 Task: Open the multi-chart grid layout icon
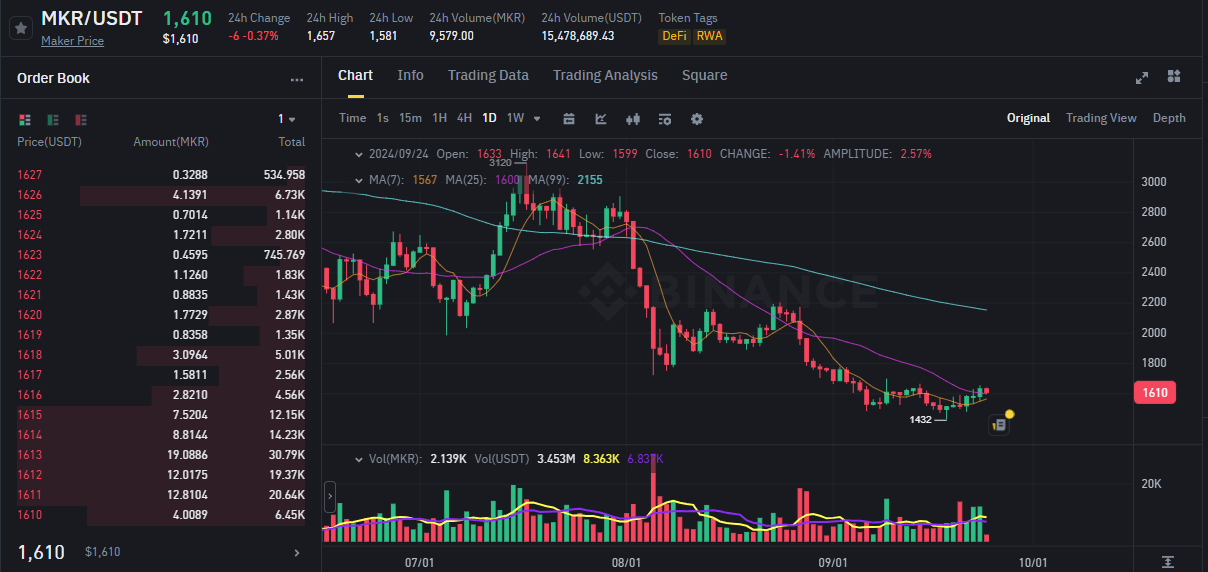(x=1174, y=77)
